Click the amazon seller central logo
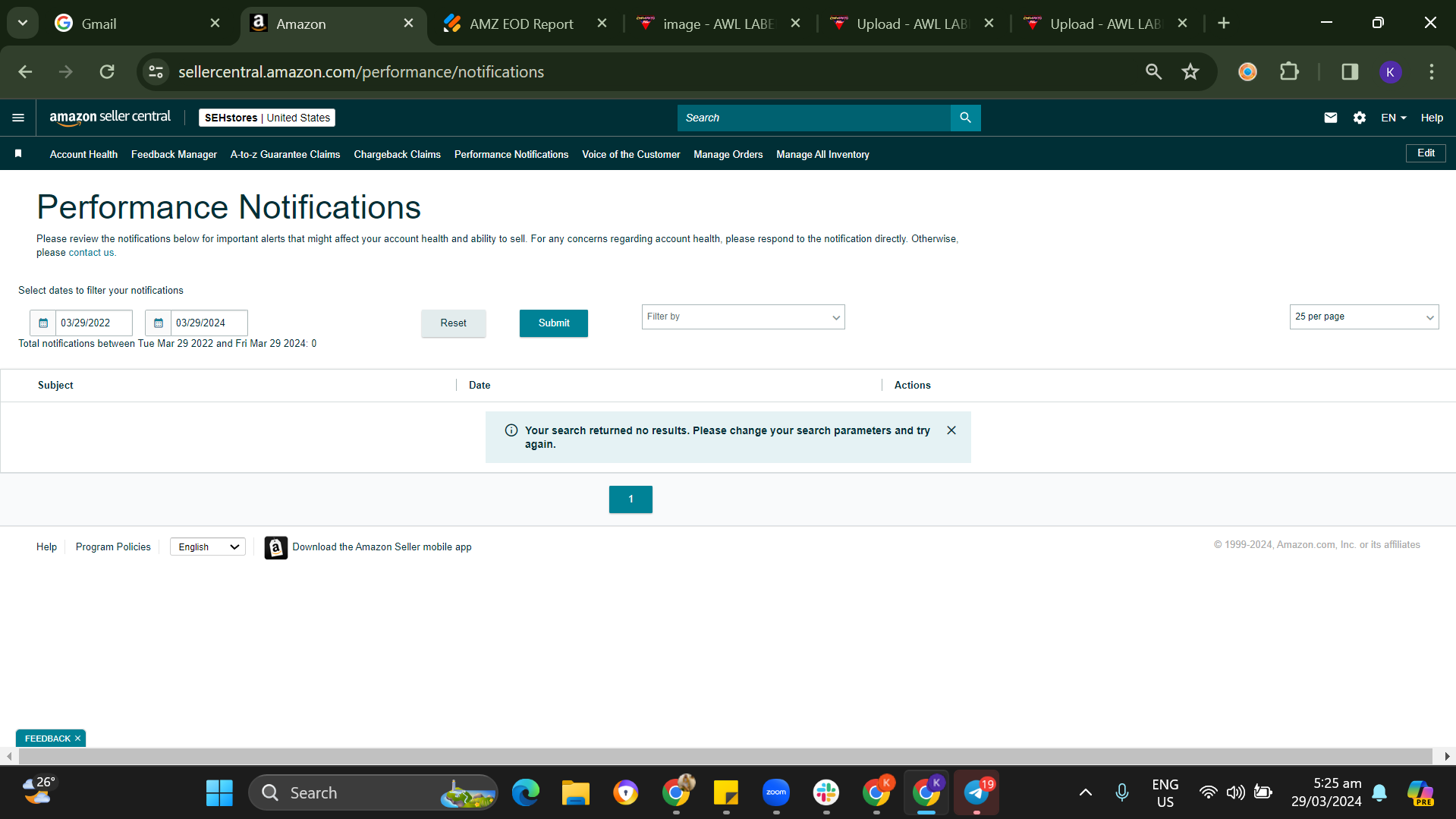The height and width of the screenshot is (819, 1456). click(110, 117)
